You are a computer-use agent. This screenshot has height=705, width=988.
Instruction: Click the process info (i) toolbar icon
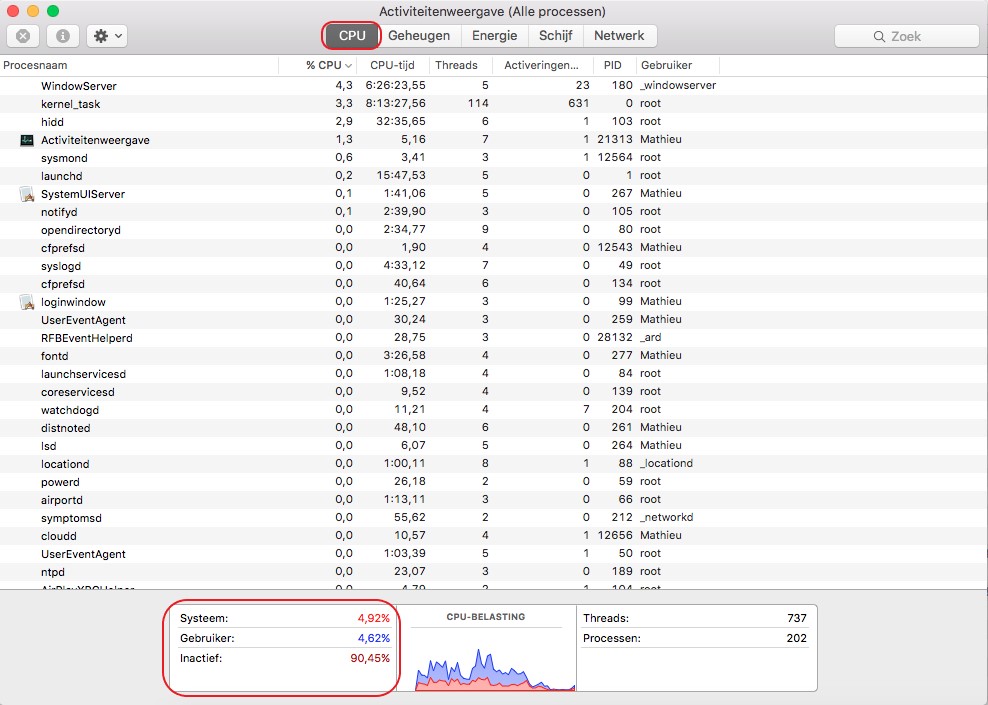click(63, 36)
